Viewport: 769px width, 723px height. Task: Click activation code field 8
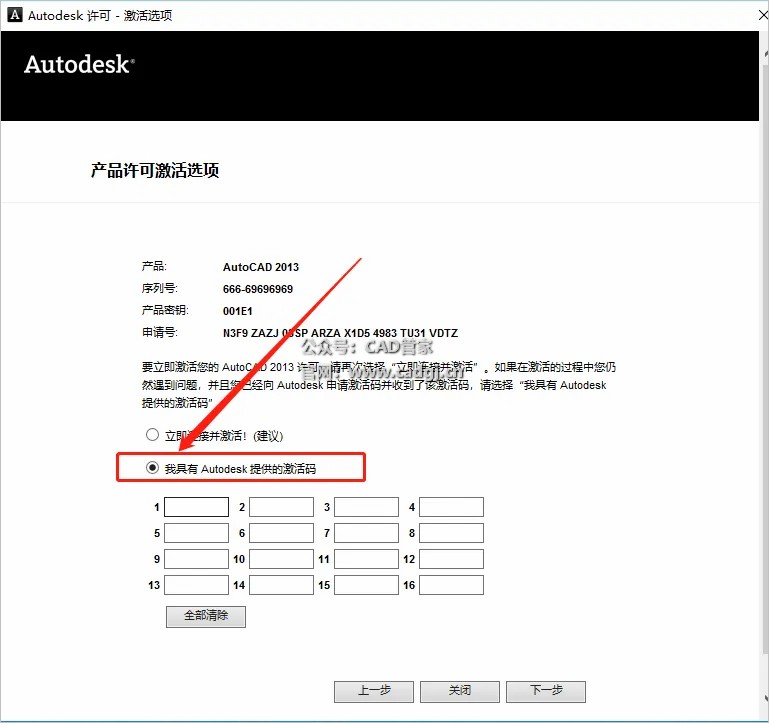click(x=451, y=533)
